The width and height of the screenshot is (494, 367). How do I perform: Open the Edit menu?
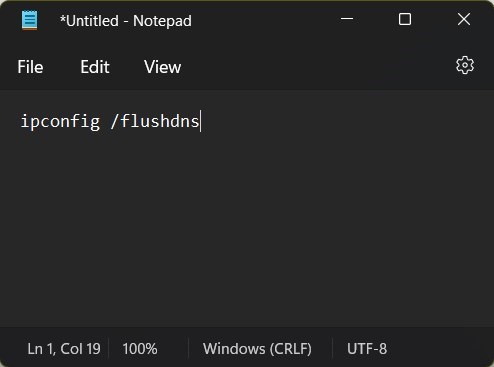click(95, 67)
